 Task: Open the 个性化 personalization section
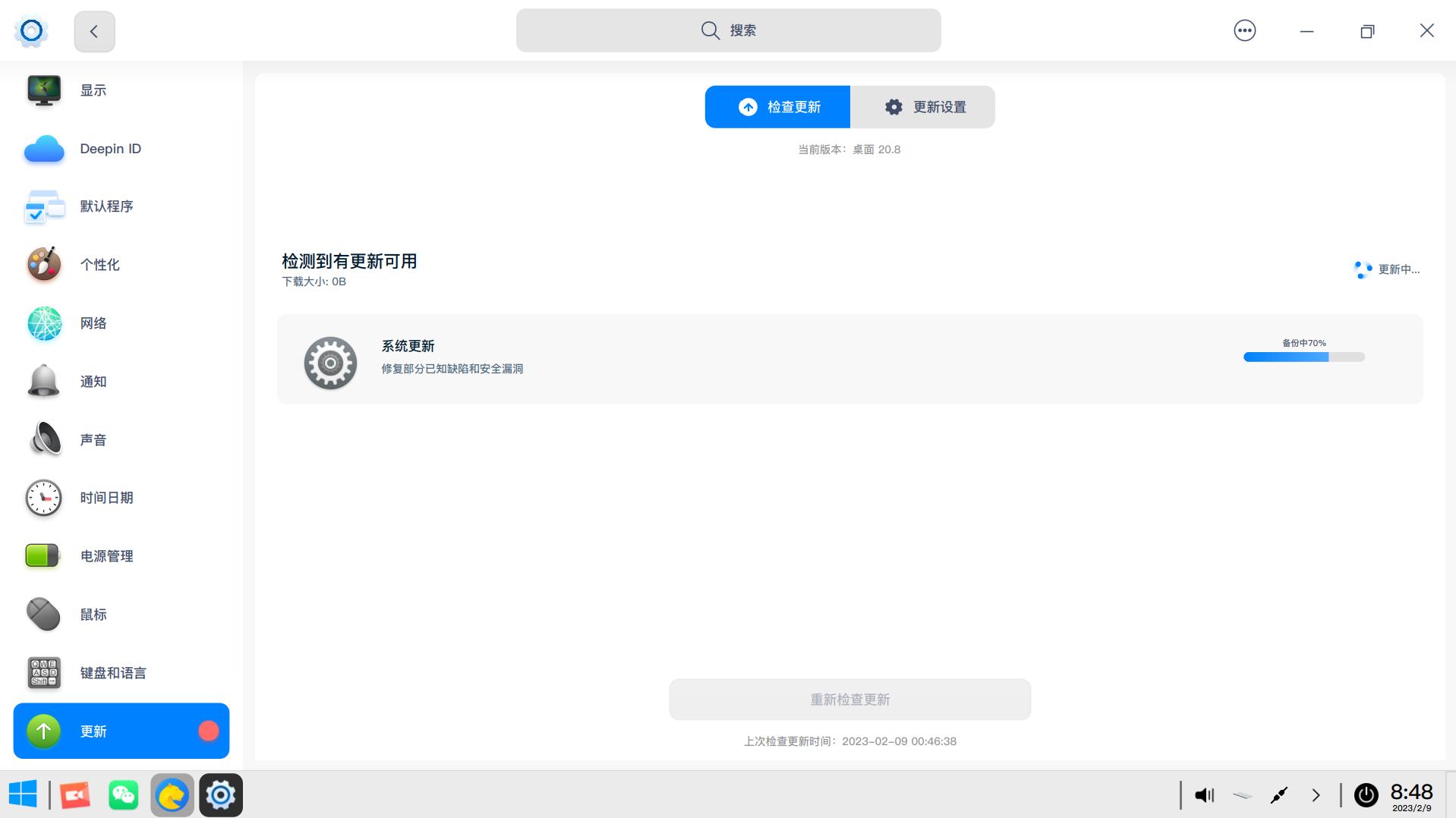[99, 265]
